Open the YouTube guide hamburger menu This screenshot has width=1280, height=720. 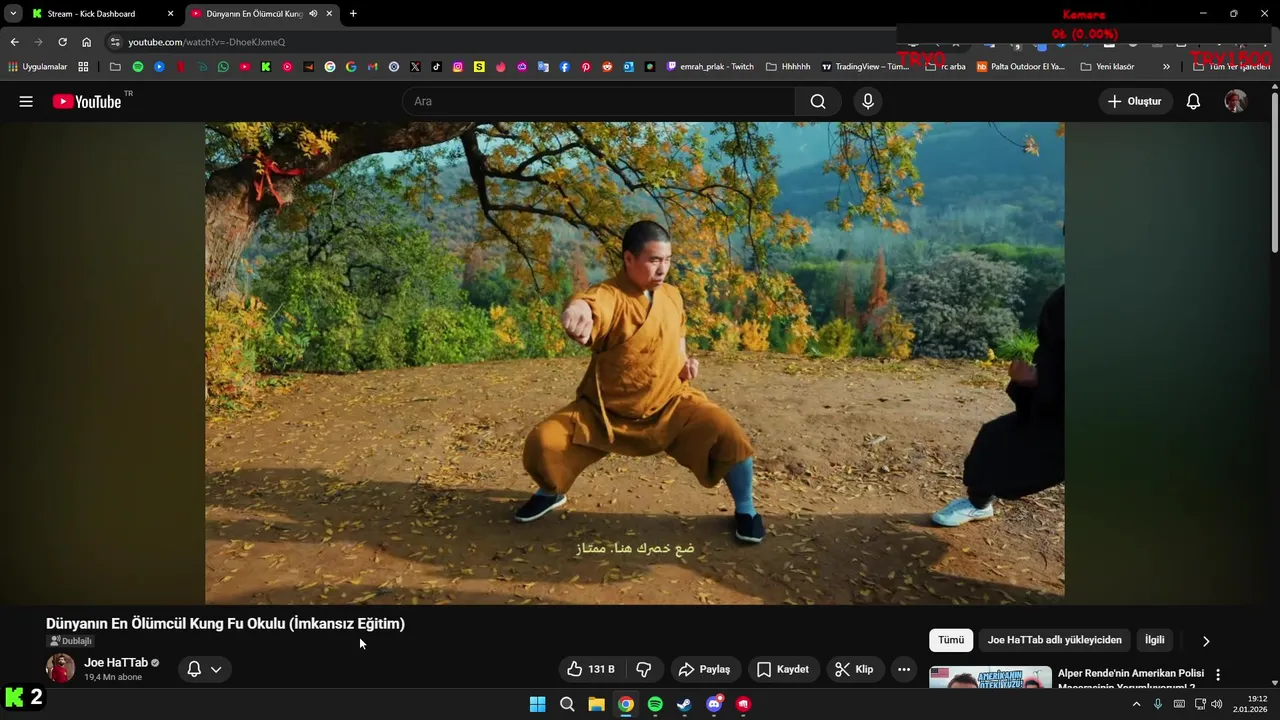pos(26,101)
